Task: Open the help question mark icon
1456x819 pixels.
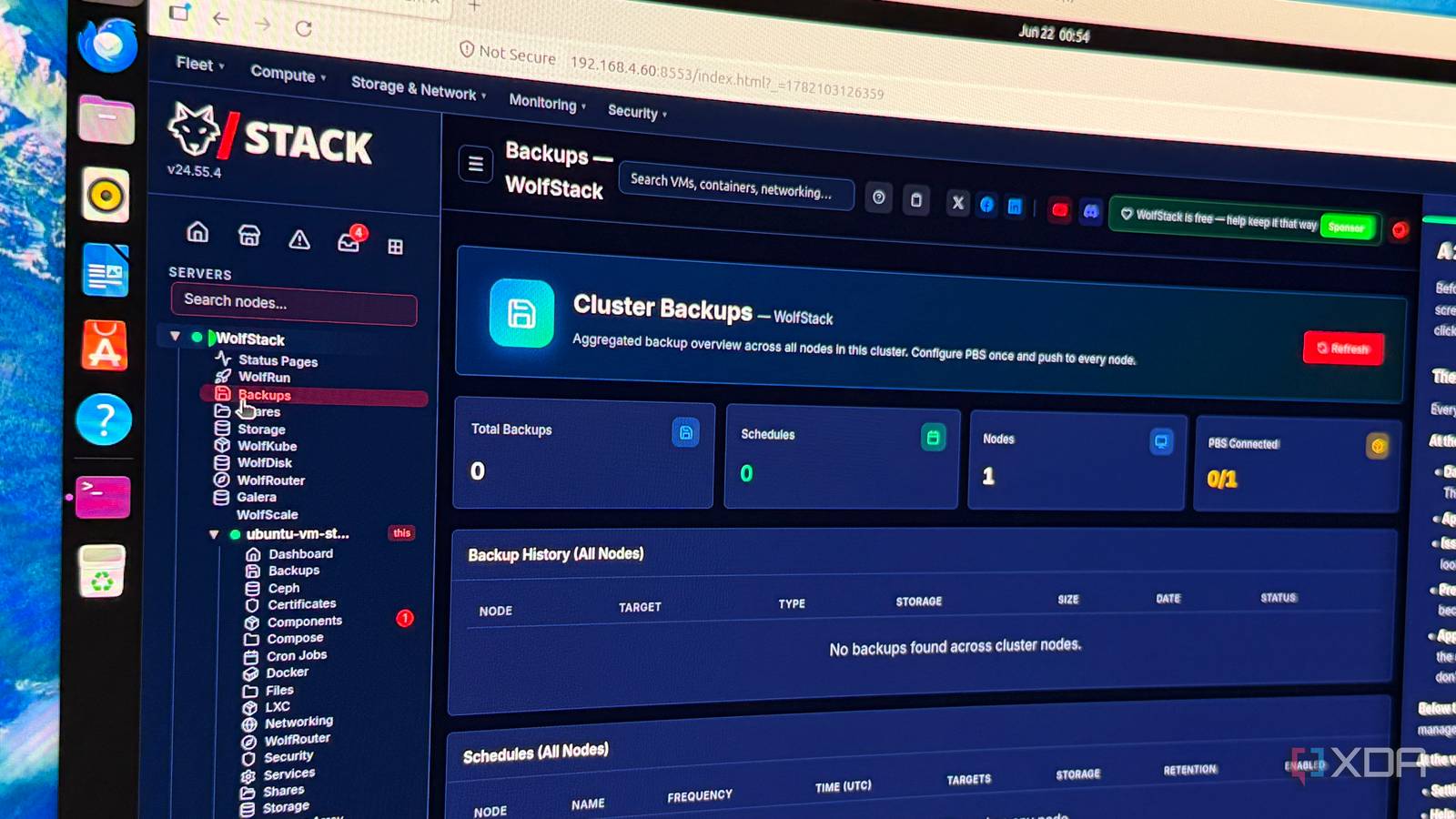Action: (x=878, y=197)
